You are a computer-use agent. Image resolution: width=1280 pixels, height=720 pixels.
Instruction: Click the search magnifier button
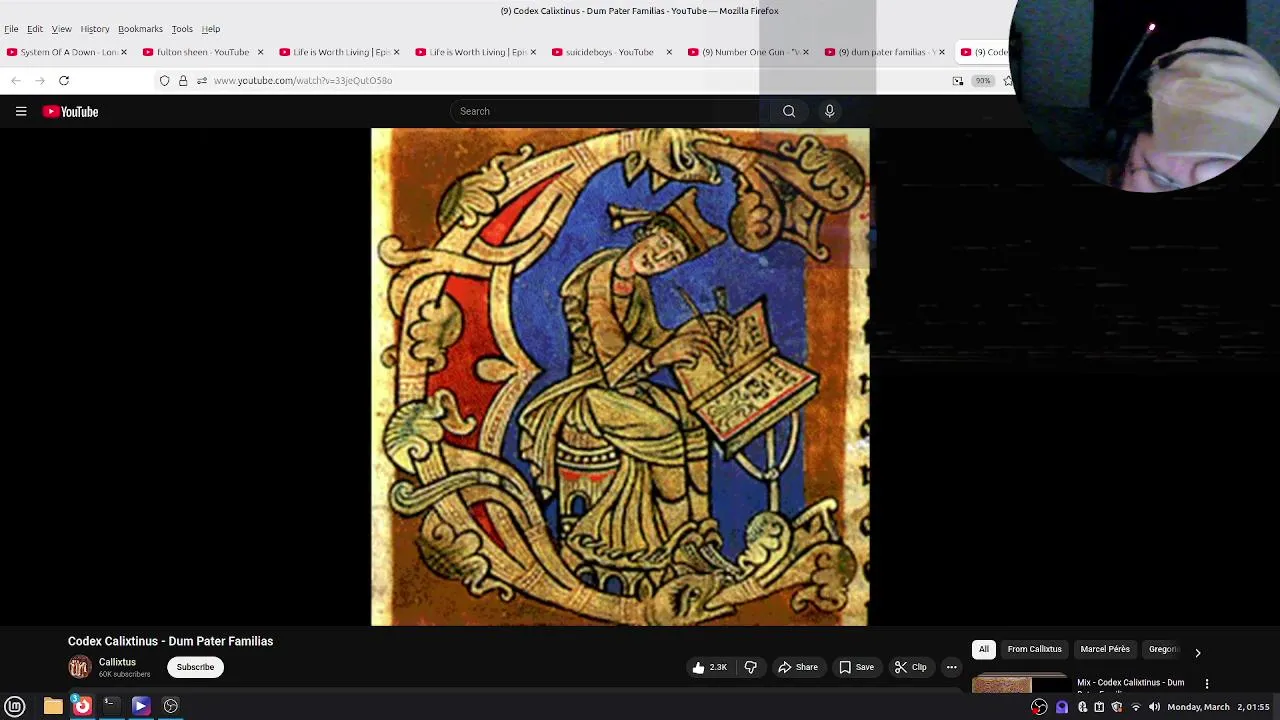coord(789,111)
